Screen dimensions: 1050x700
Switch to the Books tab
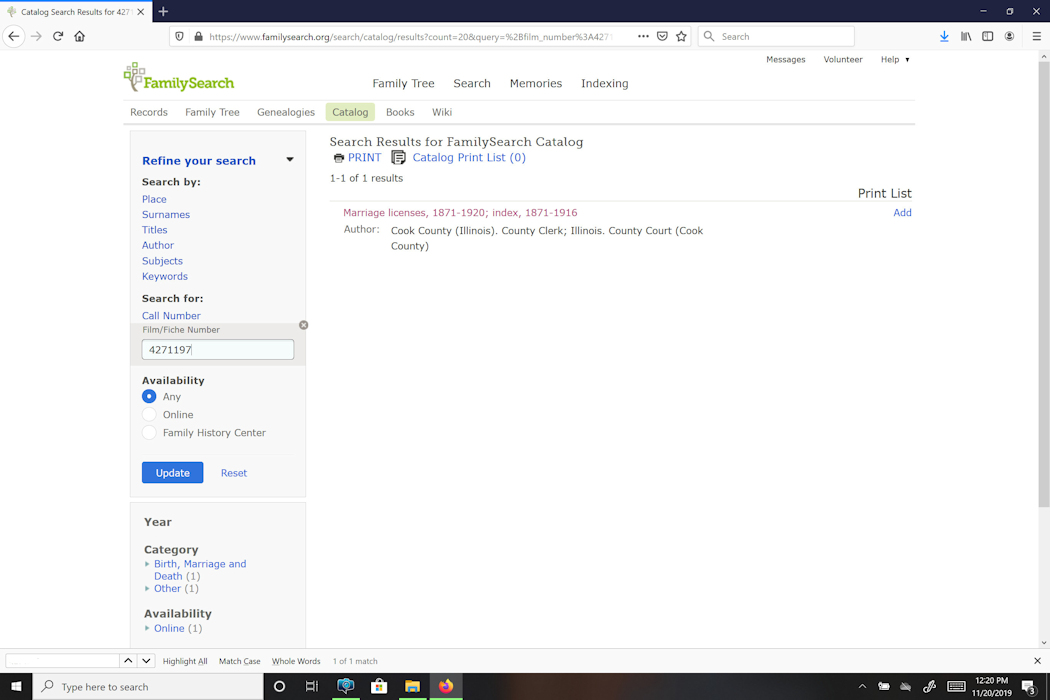click(x=400, y=113)
